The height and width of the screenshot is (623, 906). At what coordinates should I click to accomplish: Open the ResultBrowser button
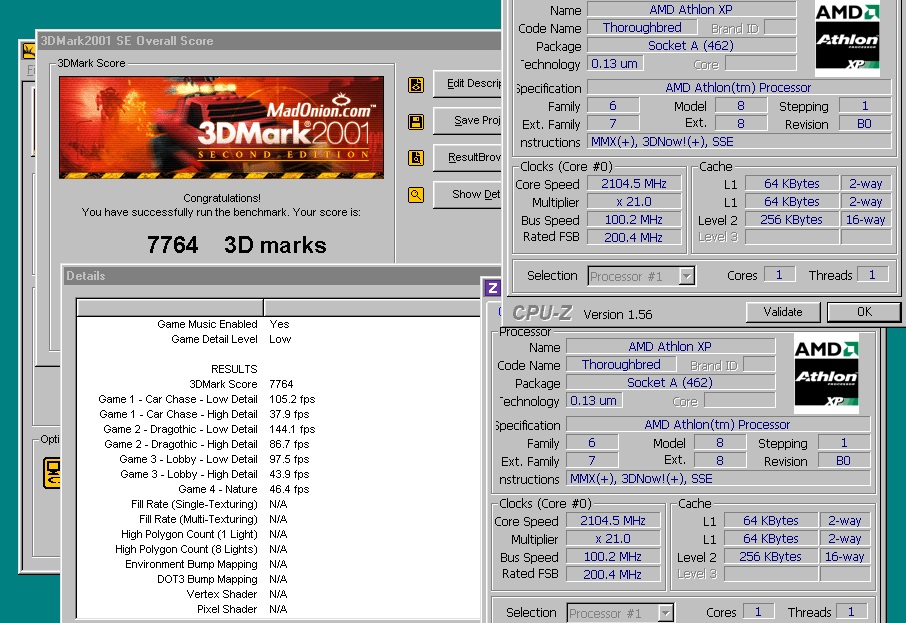[x=468, y=158]
